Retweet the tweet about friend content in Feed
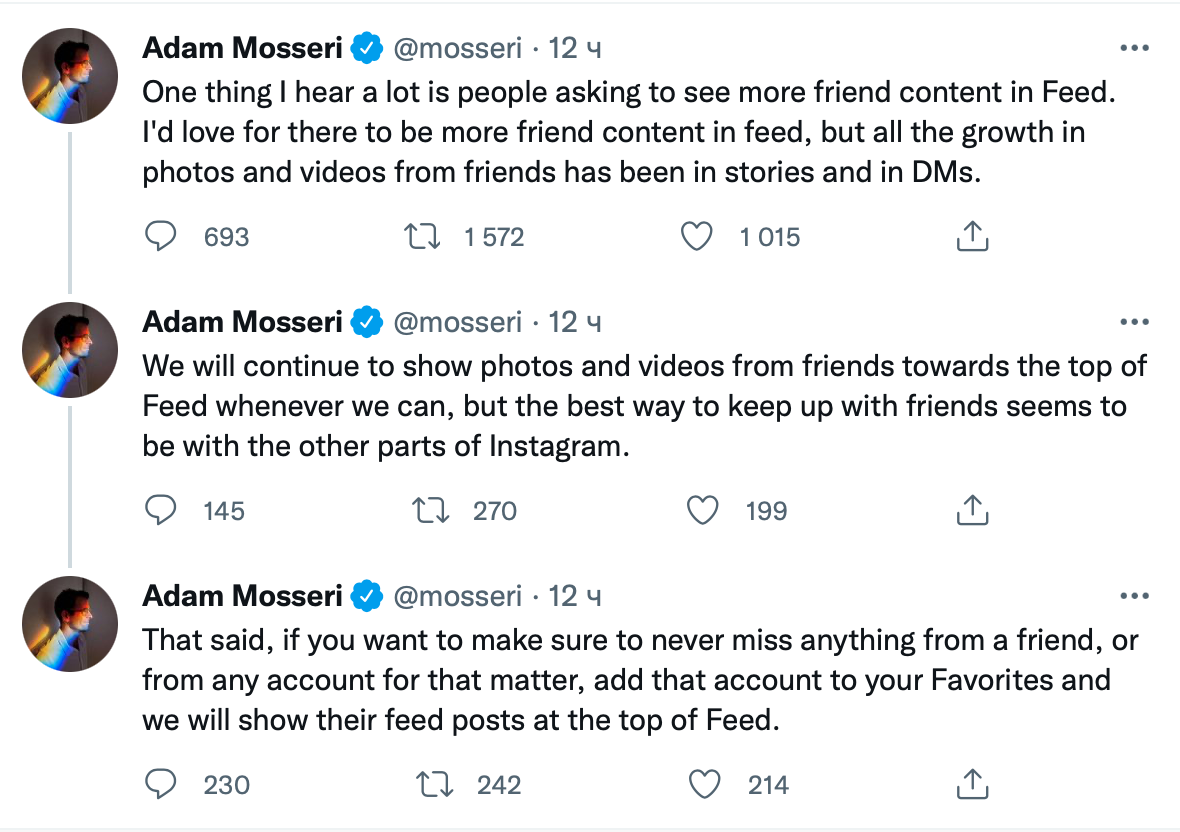 click(418, 236)
